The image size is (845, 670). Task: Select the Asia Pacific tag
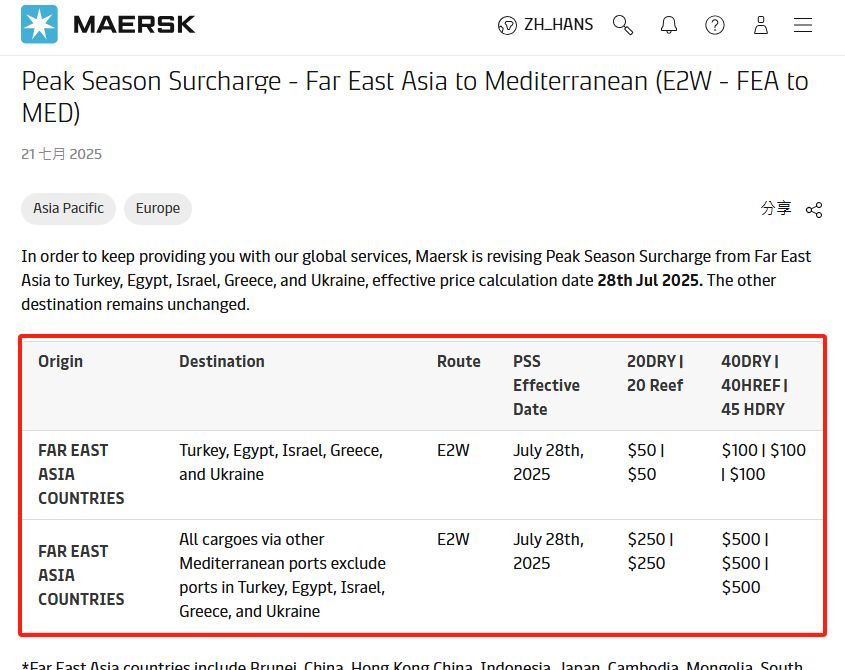coord(68,209)
